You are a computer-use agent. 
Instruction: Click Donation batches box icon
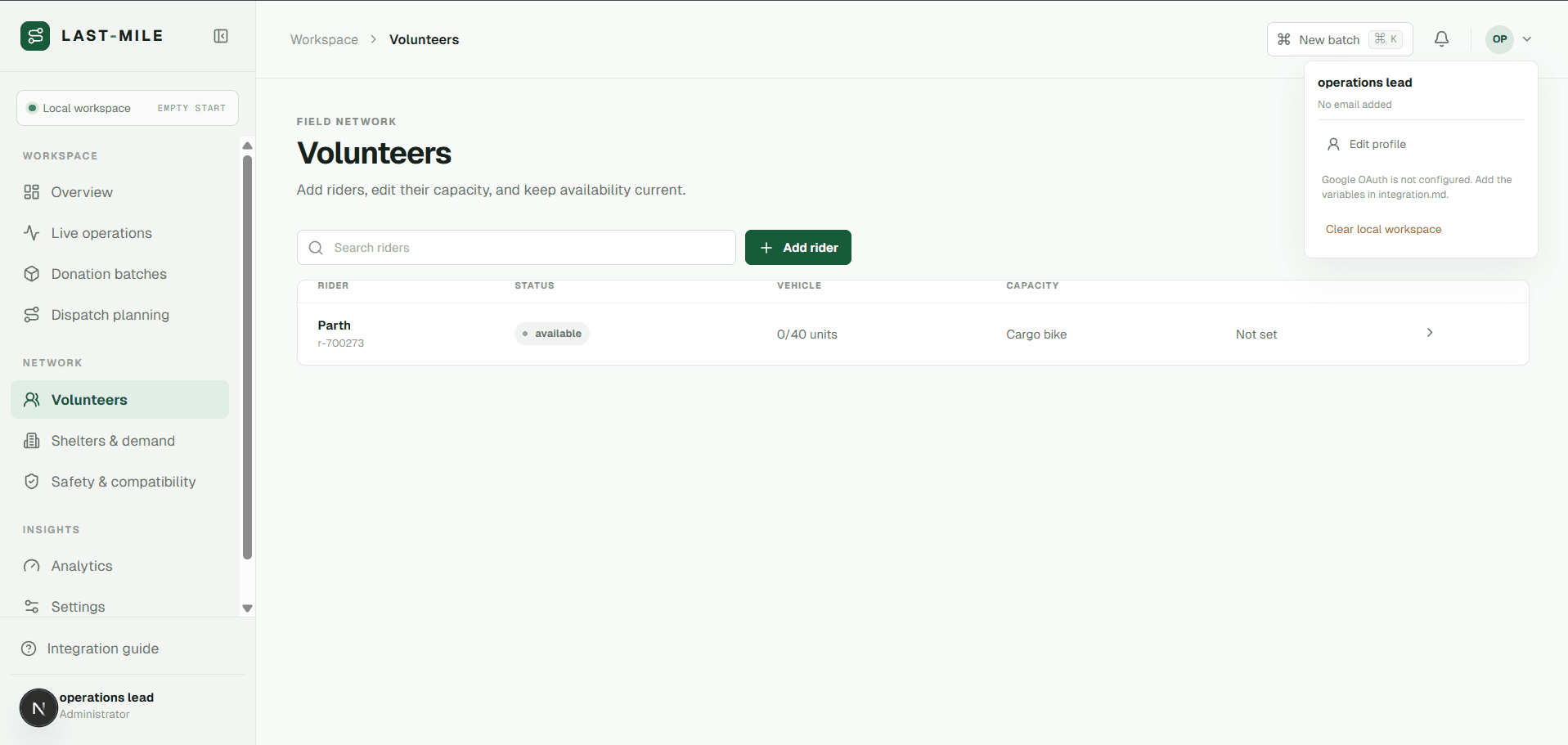[x=32, y=274]
